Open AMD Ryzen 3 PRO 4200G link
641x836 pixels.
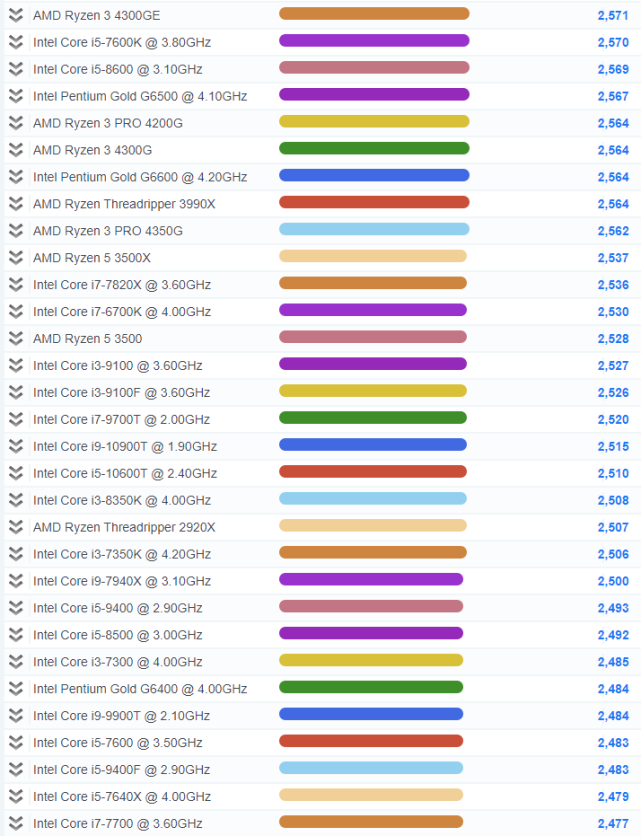(x=108, y=123)
